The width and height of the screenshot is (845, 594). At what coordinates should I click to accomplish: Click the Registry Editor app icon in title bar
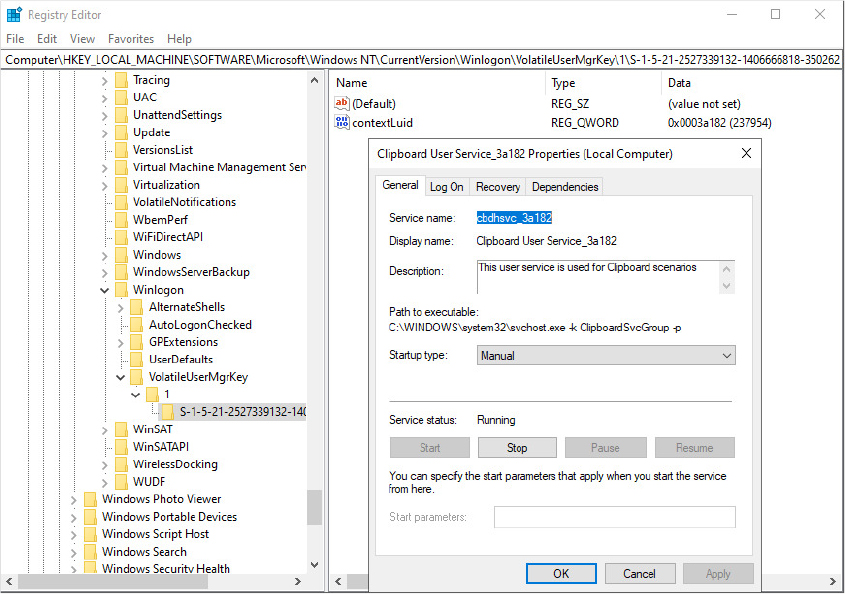coord(14,15)
